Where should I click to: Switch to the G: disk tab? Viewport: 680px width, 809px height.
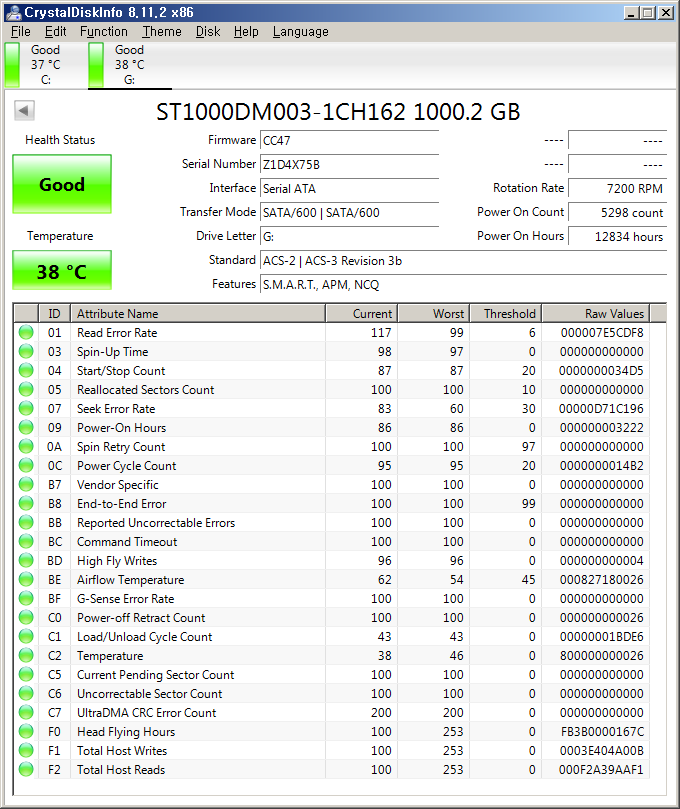click(129, 64)
